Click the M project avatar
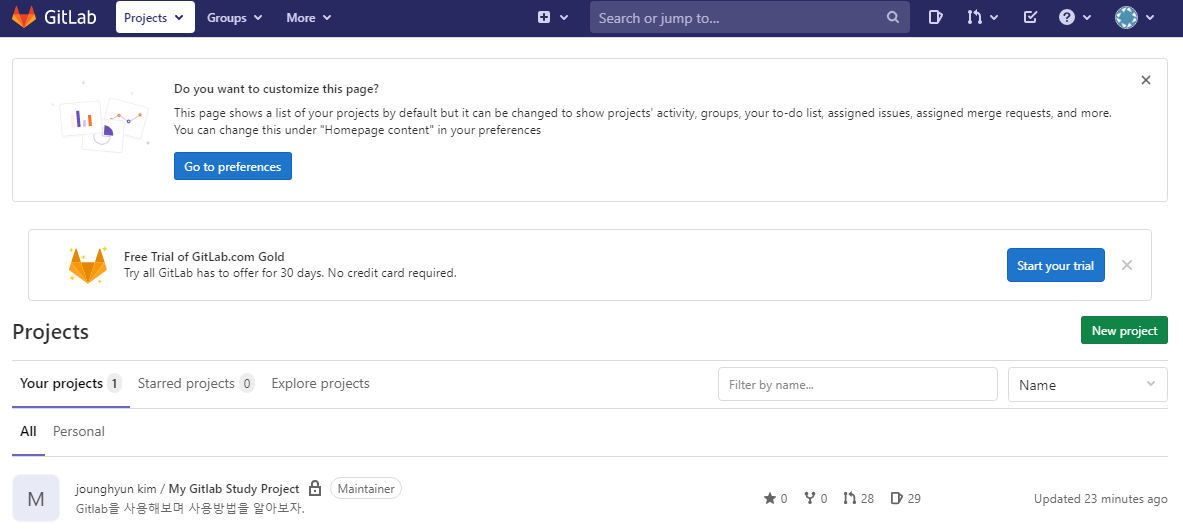Image resolution: width=1183 pixels, height=530 pixels. pos(36,498)
